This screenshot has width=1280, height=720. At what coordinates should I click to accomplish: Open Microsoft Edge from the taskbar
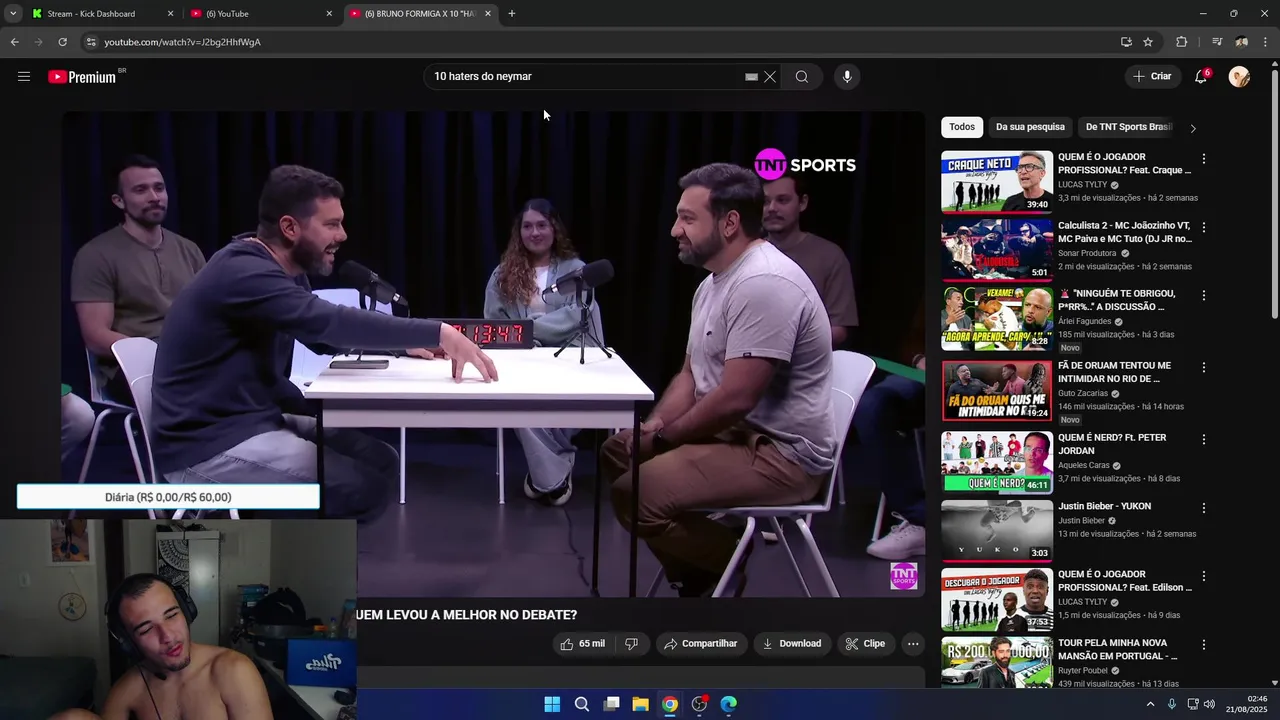pyautogui.click(x=729, y=704)
